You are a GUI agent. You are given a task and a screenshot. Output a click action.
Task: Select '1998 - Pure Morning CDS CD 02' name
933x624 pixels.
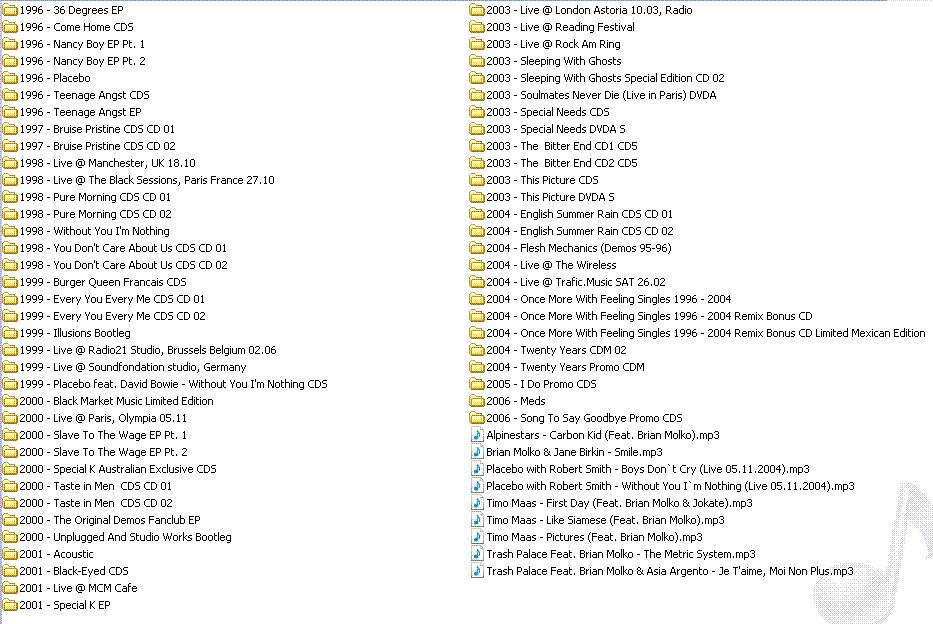point(95,214)
